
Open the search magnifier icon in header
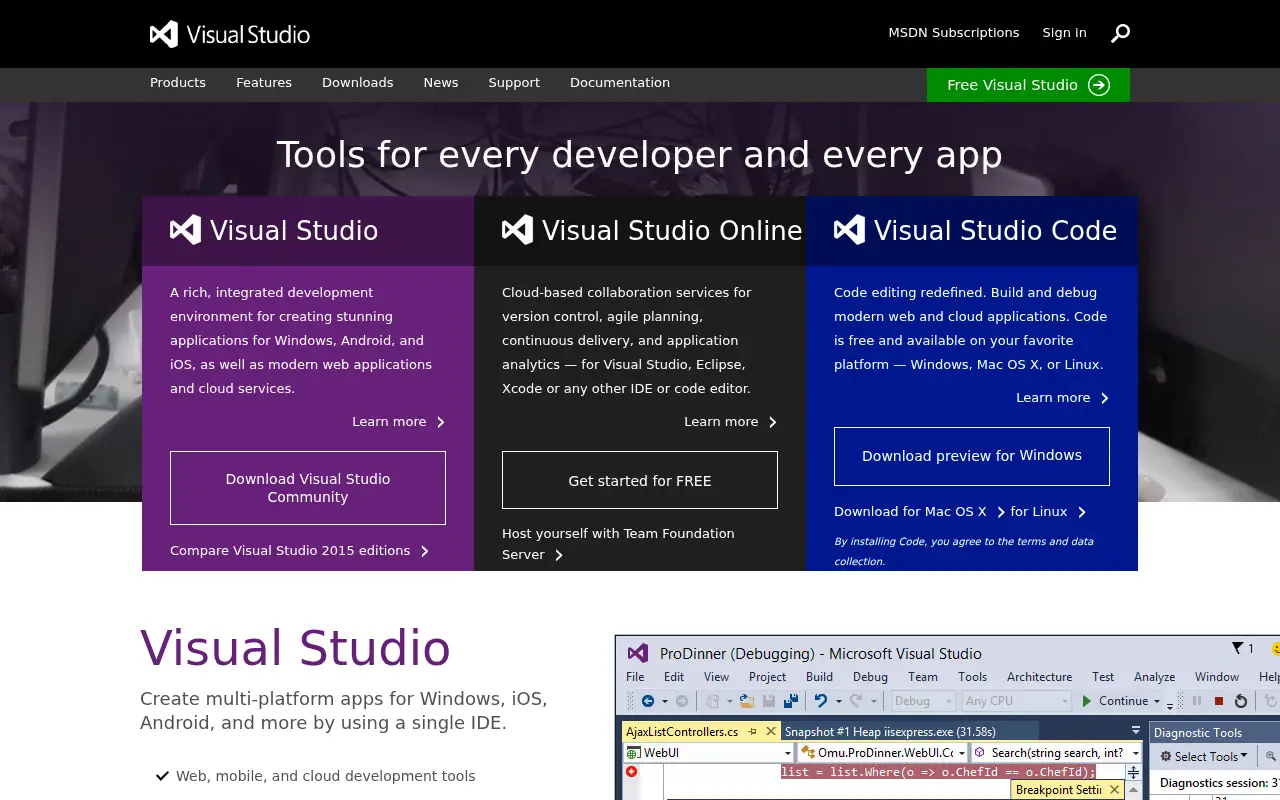[1120, 33]
